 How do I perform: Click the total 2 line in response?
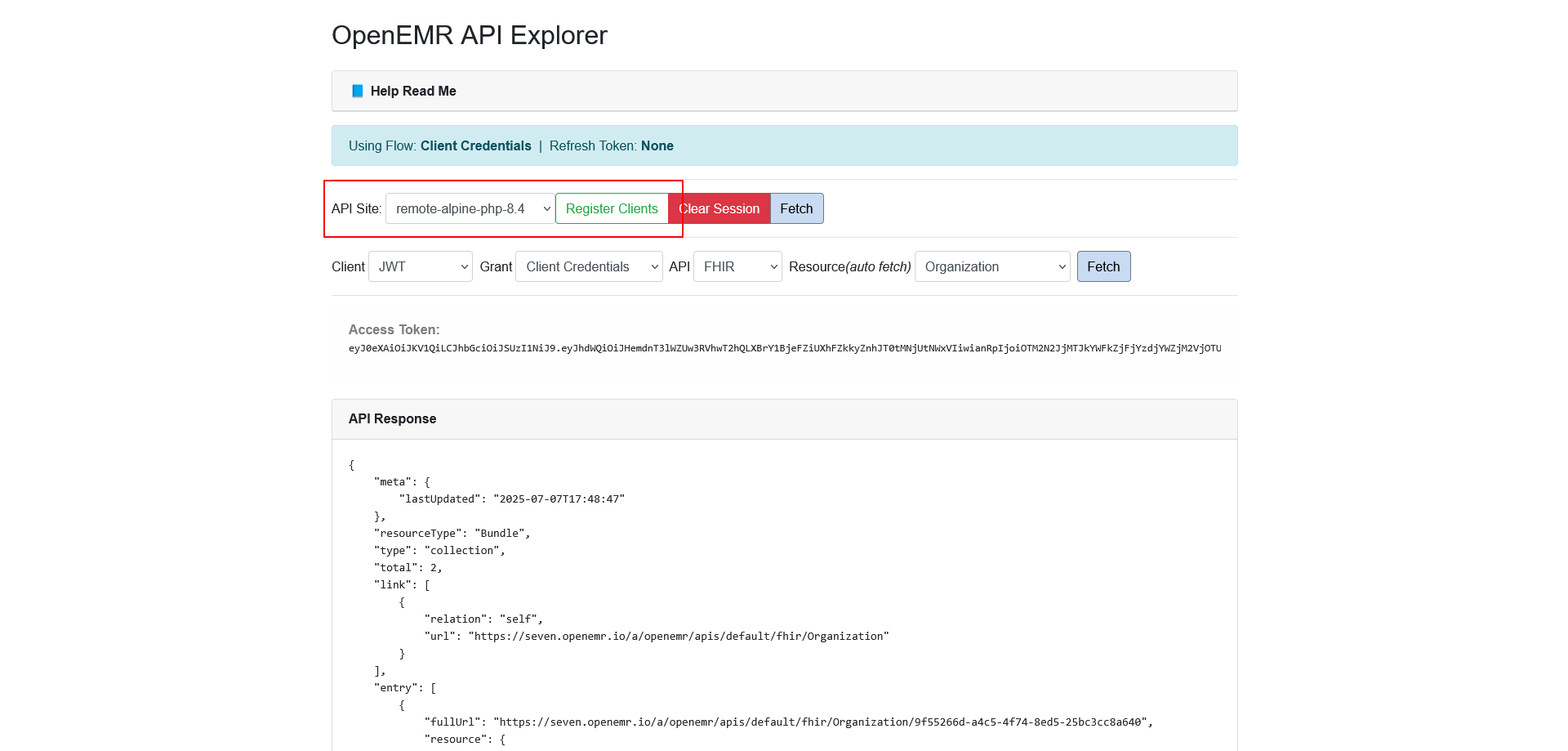[408, 568]
